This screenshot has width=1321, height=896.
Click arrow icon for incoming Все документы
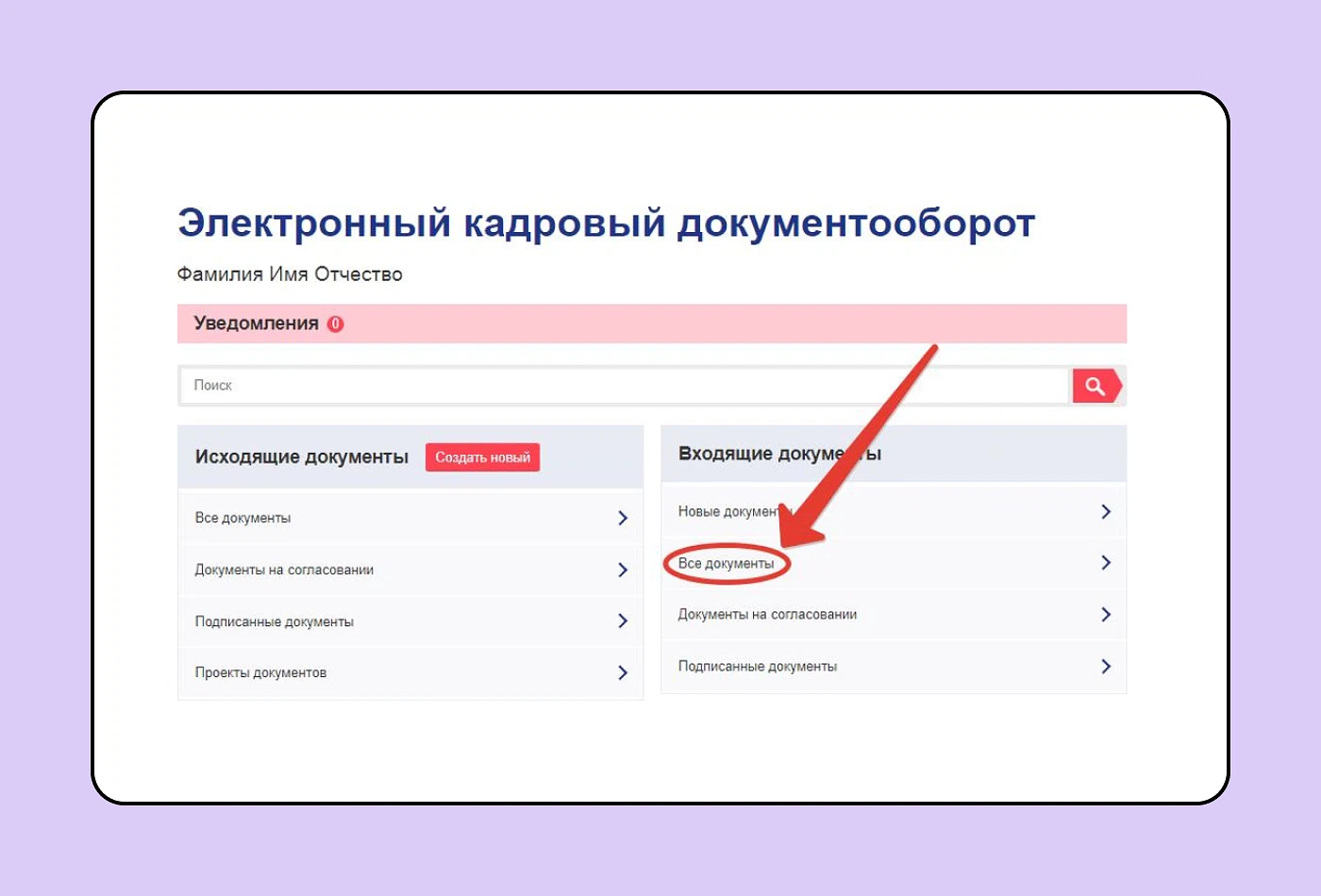pyautogui.click(x=1106, y=563)
